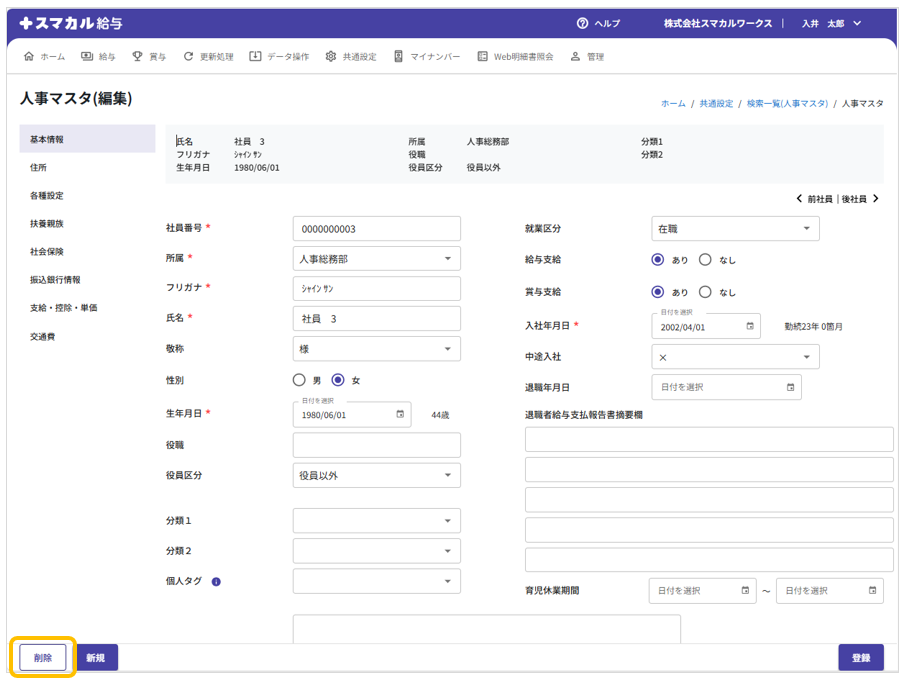Screen dimensions: 907x685
Task: Select 男 radio button for 性別
Action: click(299, 380)
